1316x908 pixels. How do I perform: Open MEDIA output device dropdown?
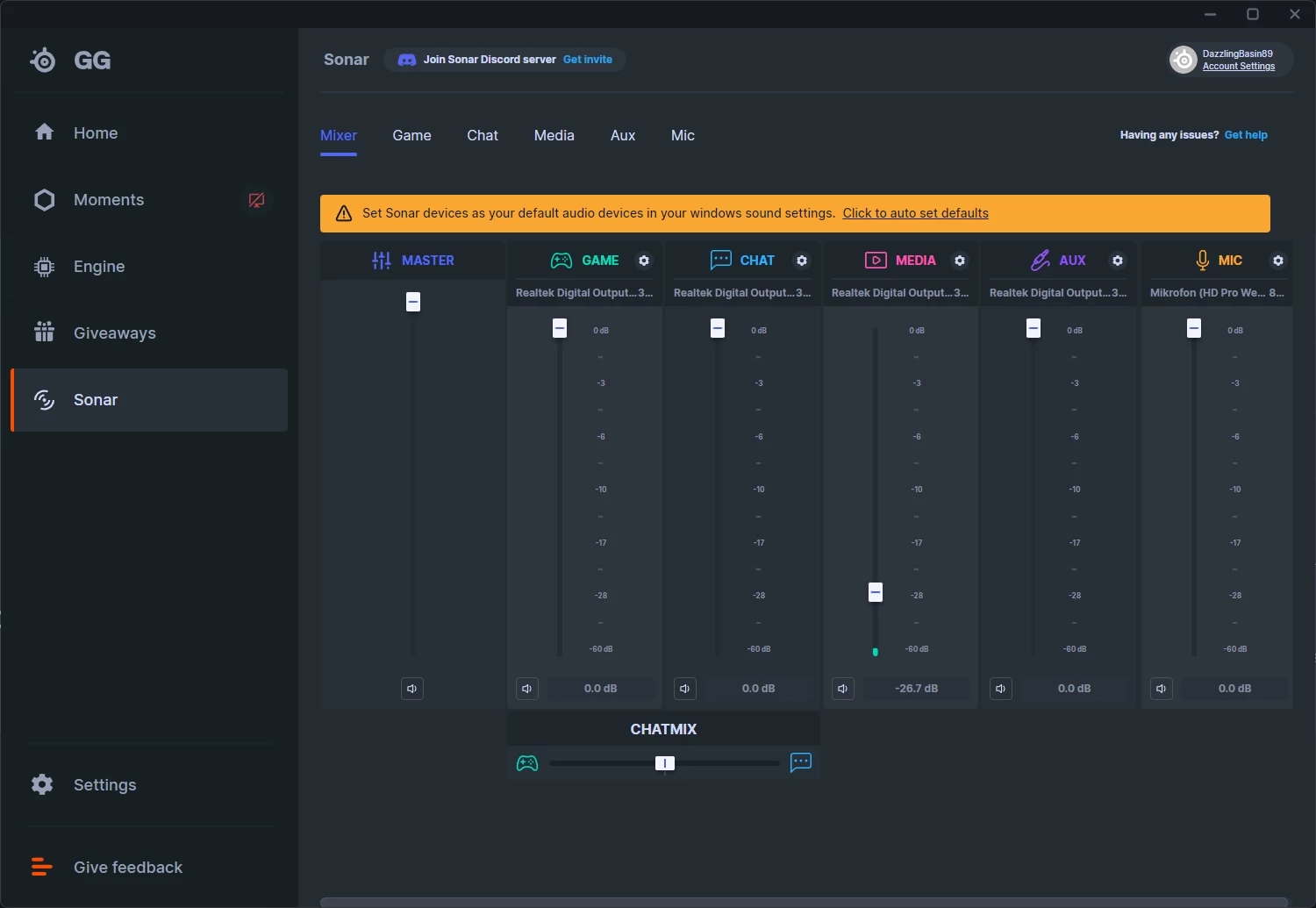click(900, 293)
